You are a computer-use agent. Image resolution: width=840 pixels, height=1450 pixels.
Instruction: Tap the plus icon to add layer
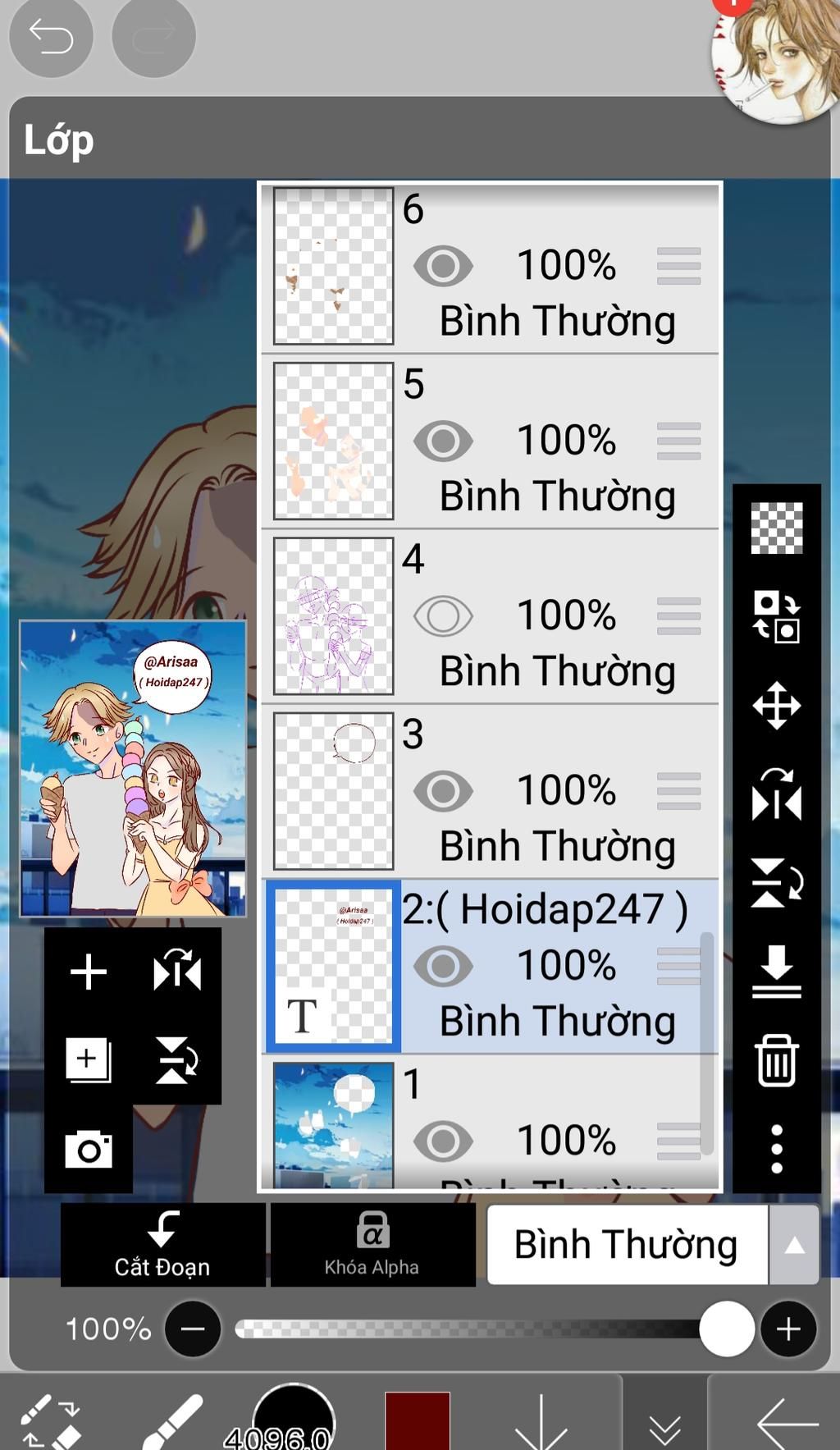[x=89, y=972]
